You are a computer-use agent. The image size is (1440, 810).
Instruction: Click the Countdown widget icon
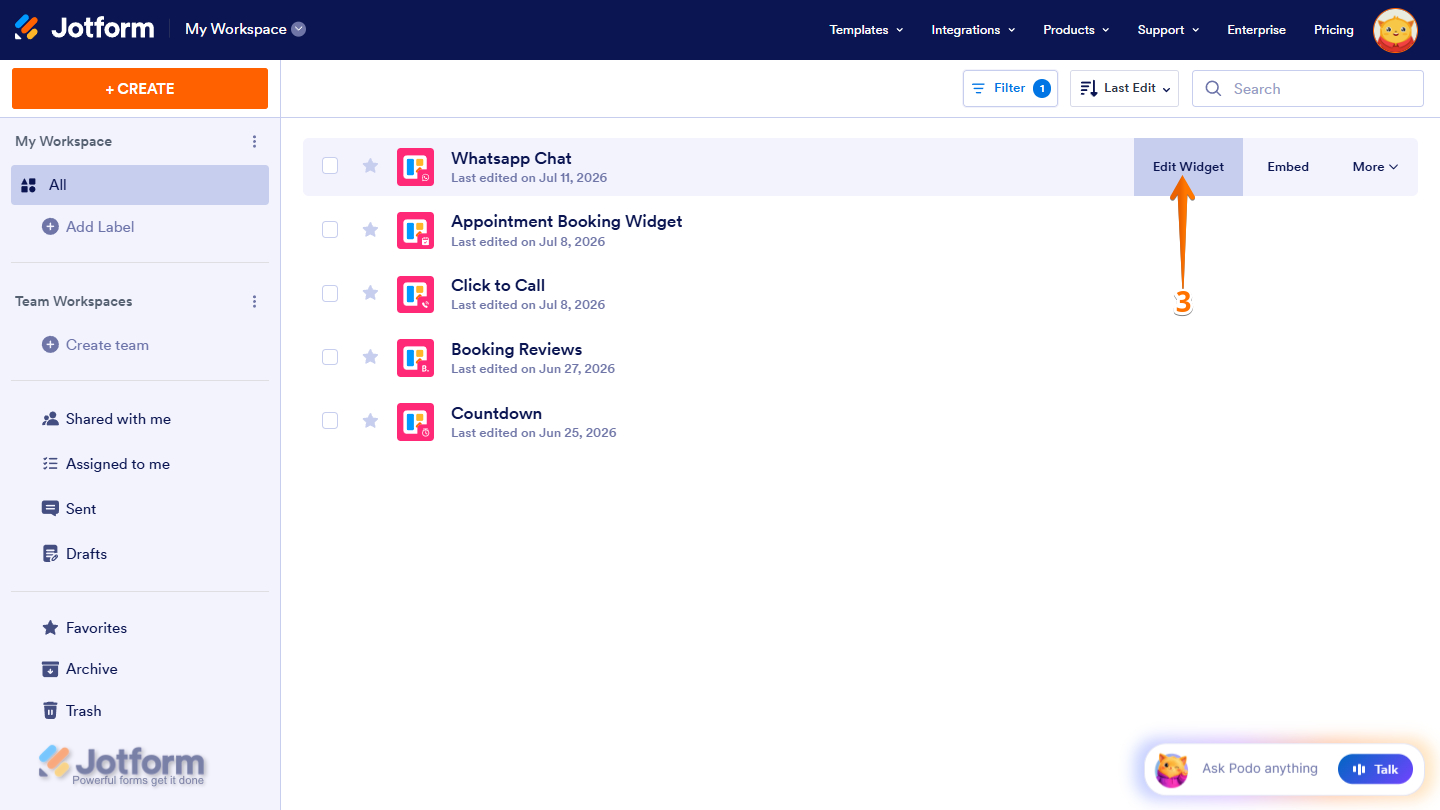pos(415,422)
